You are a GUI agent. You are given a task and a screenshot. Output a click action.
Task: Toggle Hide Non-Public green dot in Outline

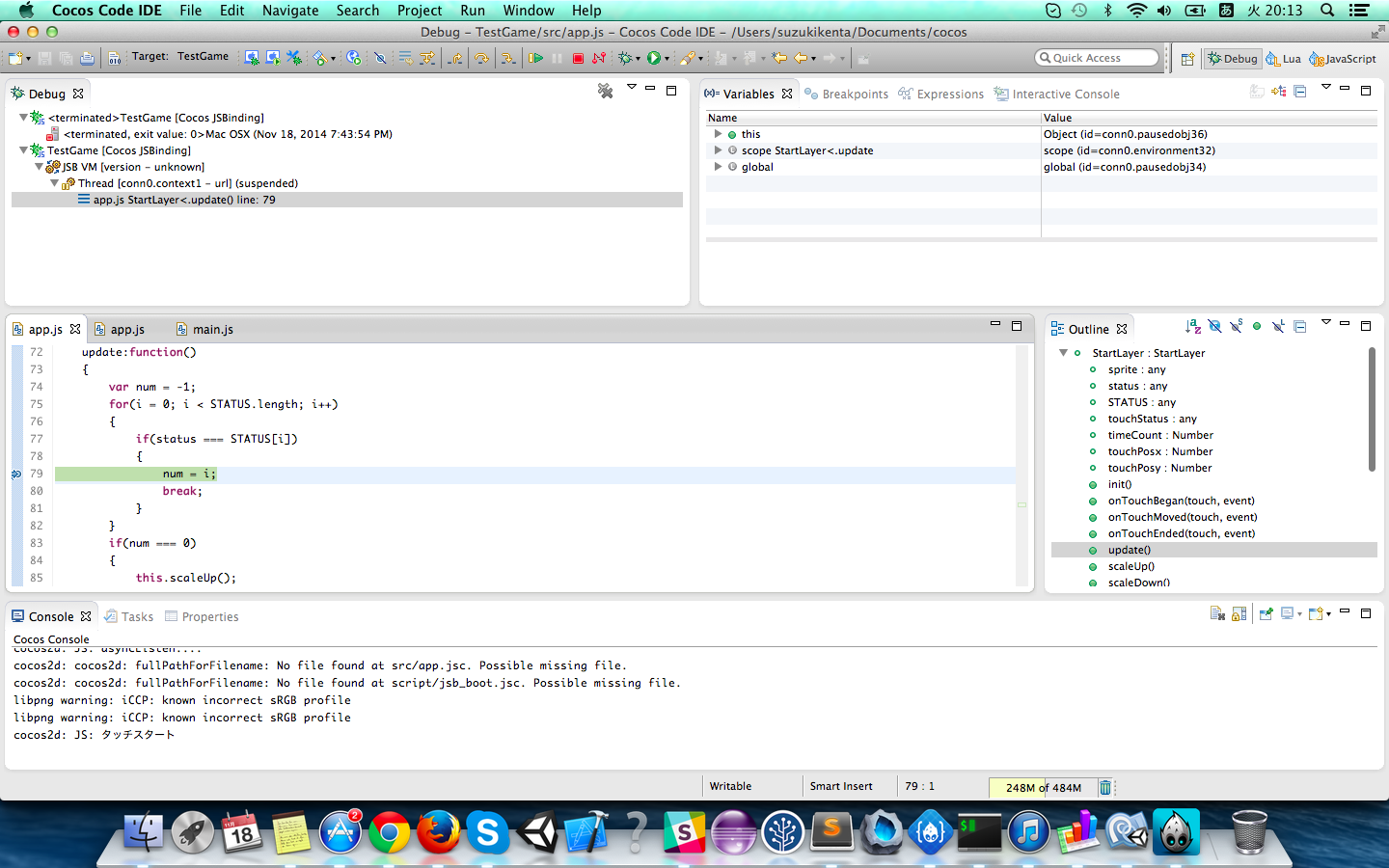pos(1257,326)
